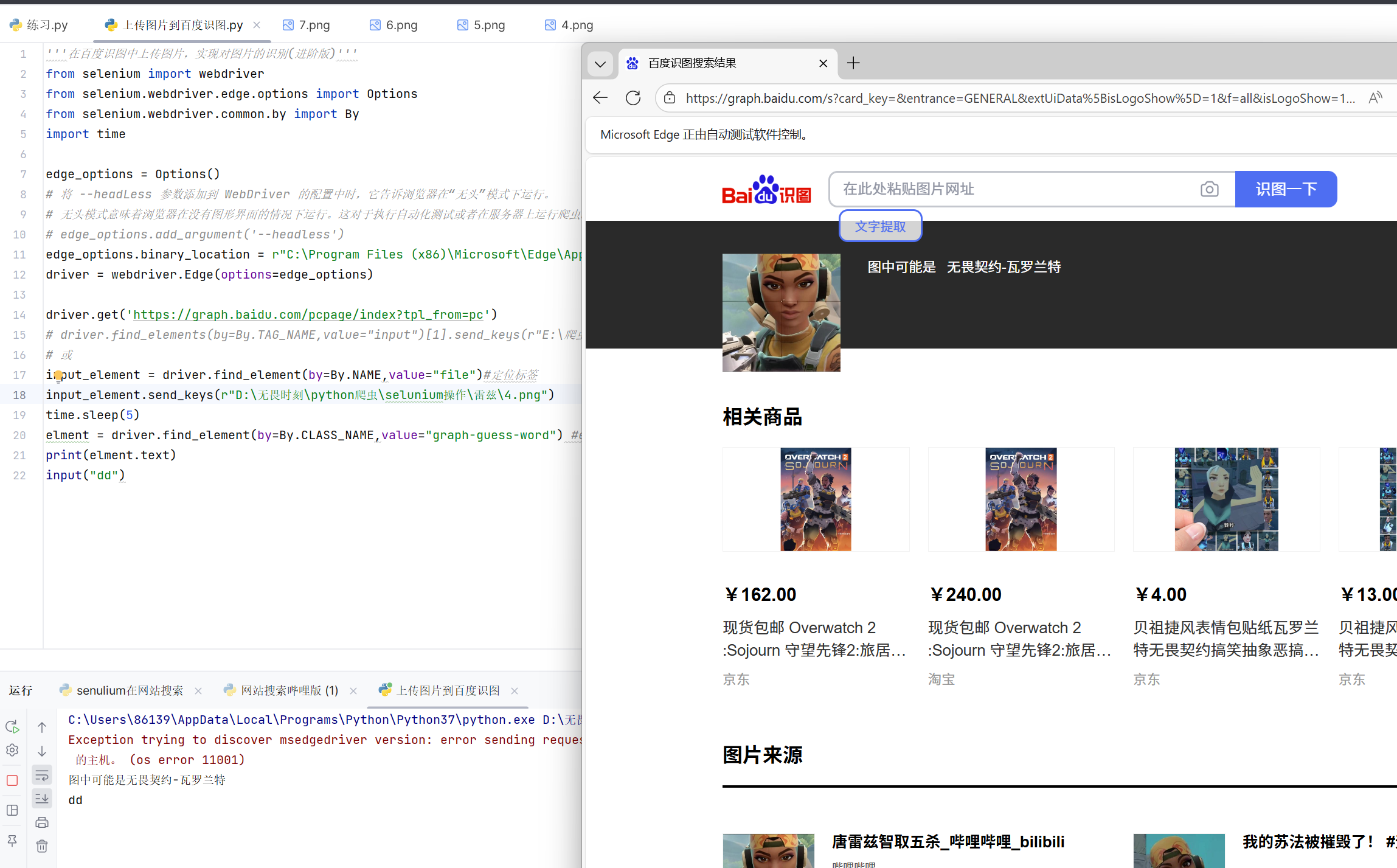Click the camera upload icon in Baidu search box

1209,189
